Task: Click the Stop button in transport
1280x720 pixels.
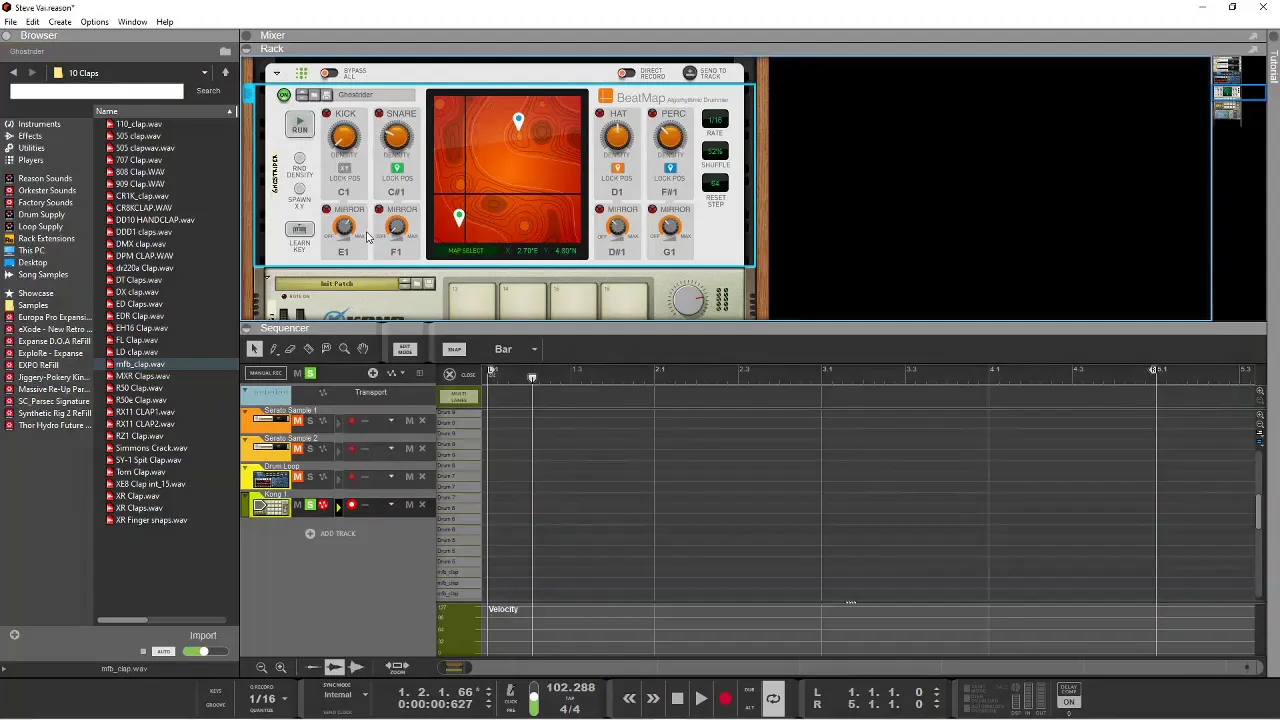Action: (x=677, y=699)
